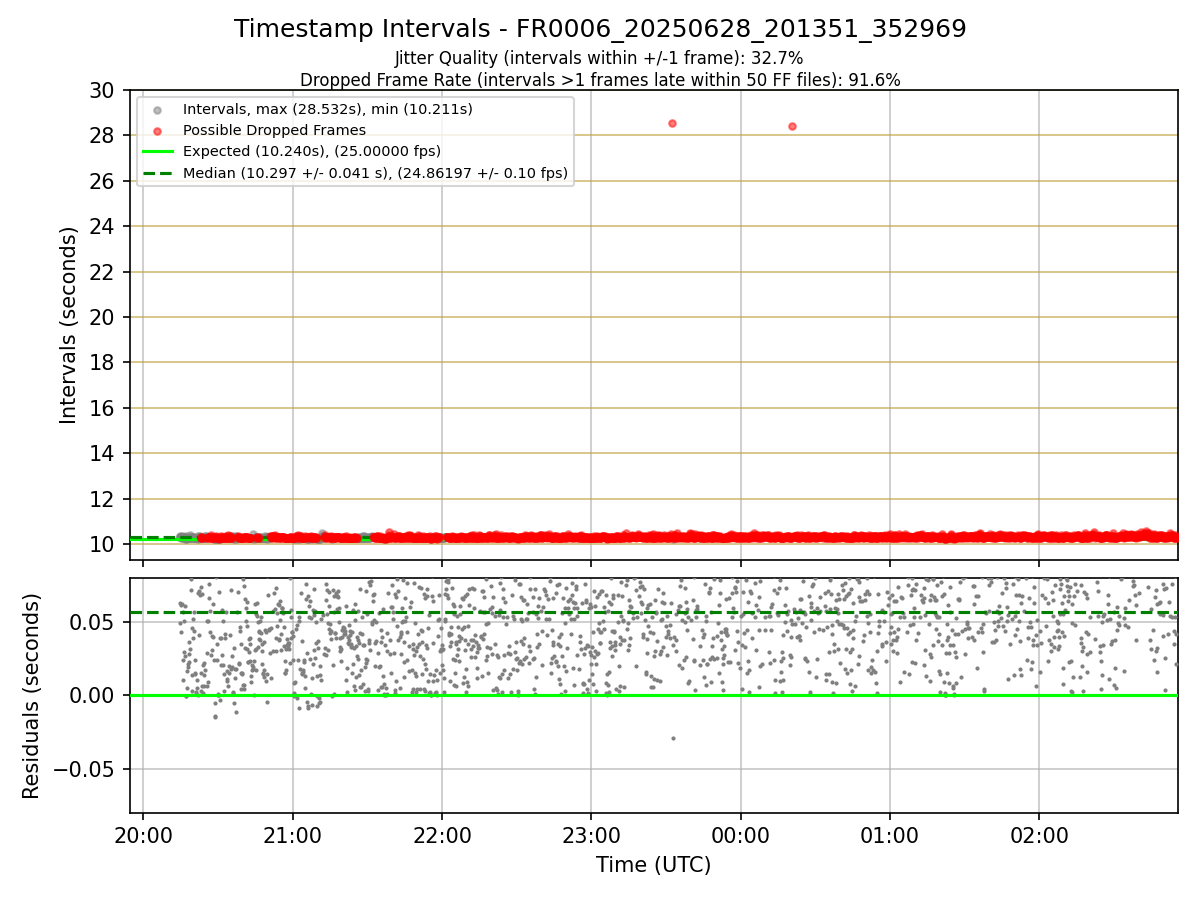The width and height of the screenshot is (1200, 900).
Task: Click the x-axis tick label '01:00'
Action: pyautogui.click(x=890, y=834)
